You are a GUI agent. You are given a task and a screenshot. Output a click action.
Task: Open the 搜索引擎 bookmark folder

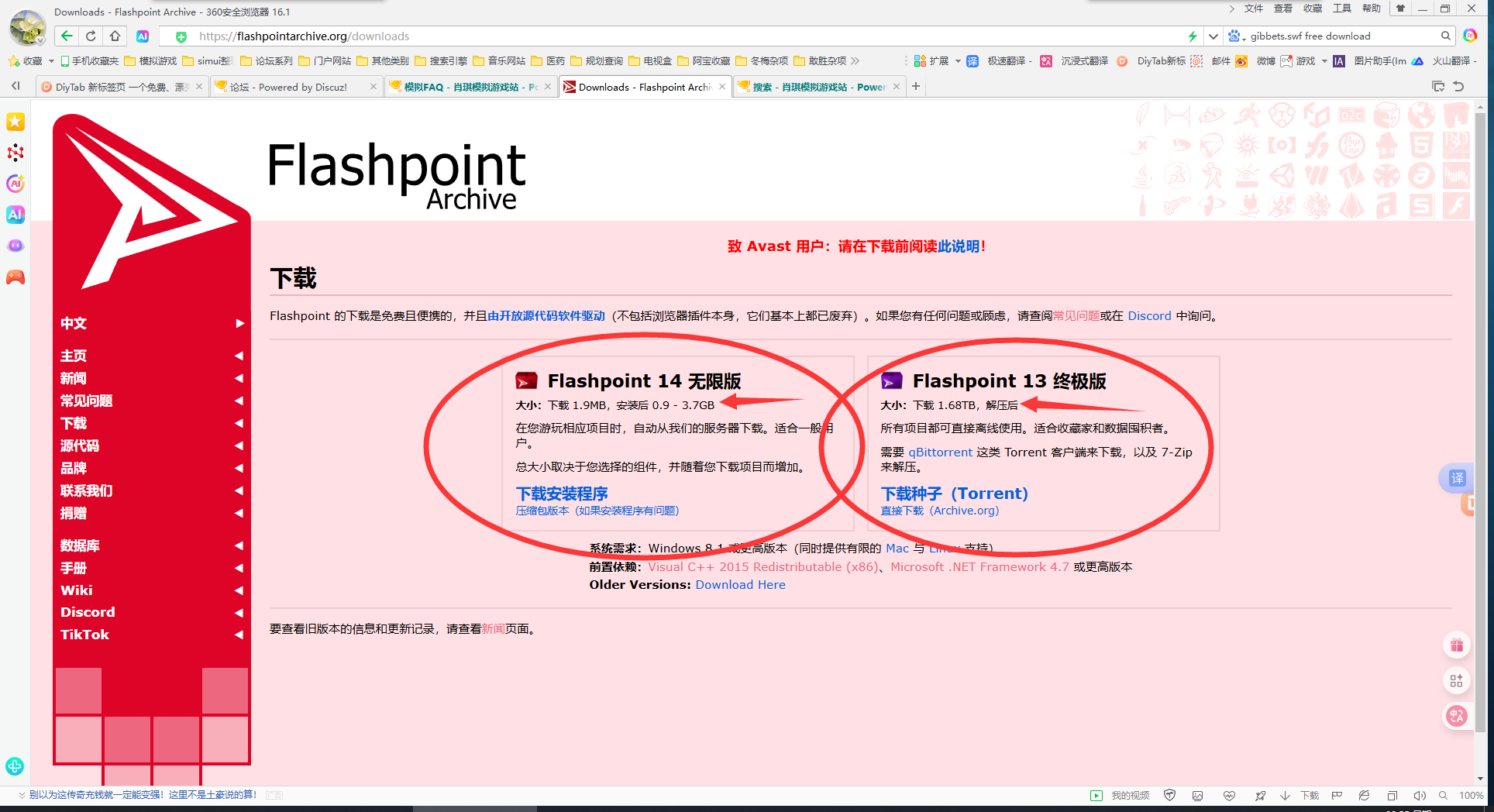441,60
